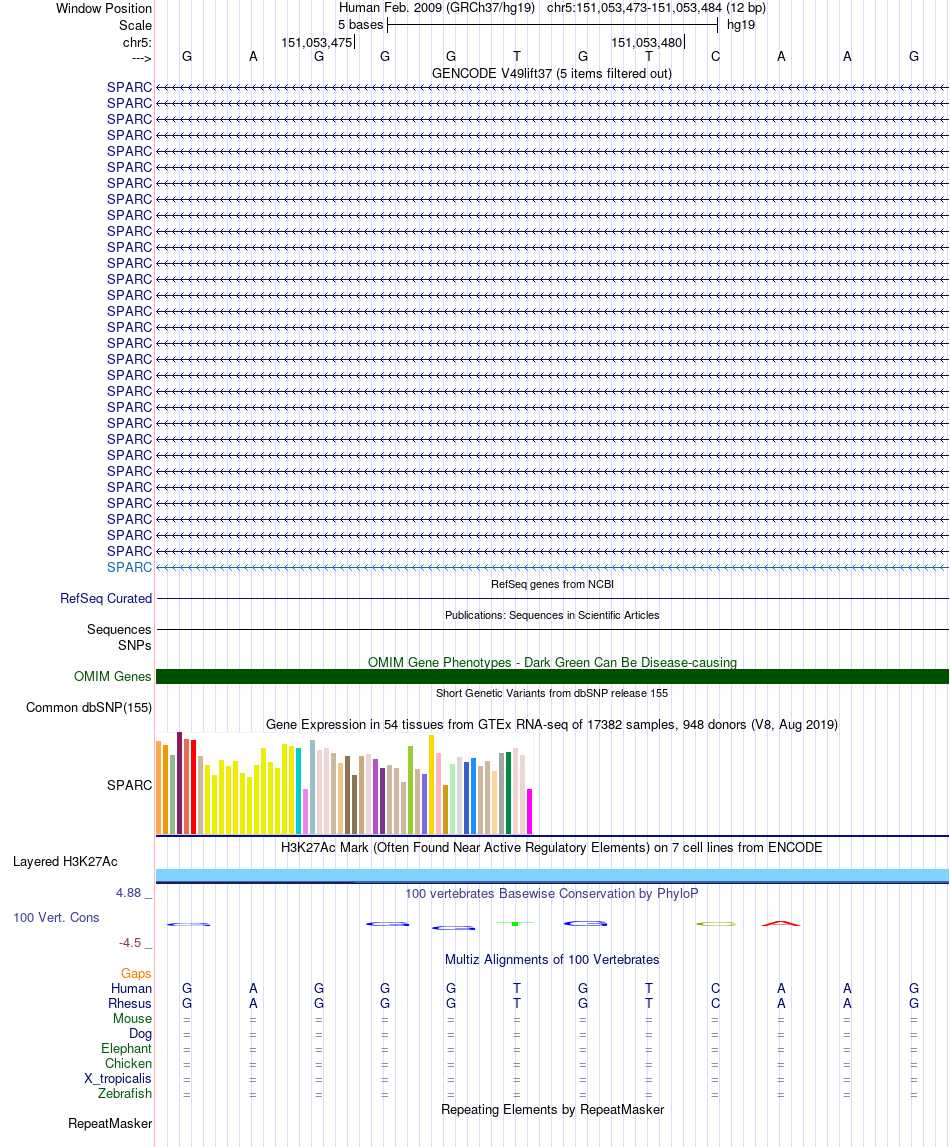Click the RefSeq Curated intron line
This screenshot has width=950, height=1147.
click(552, 598)
